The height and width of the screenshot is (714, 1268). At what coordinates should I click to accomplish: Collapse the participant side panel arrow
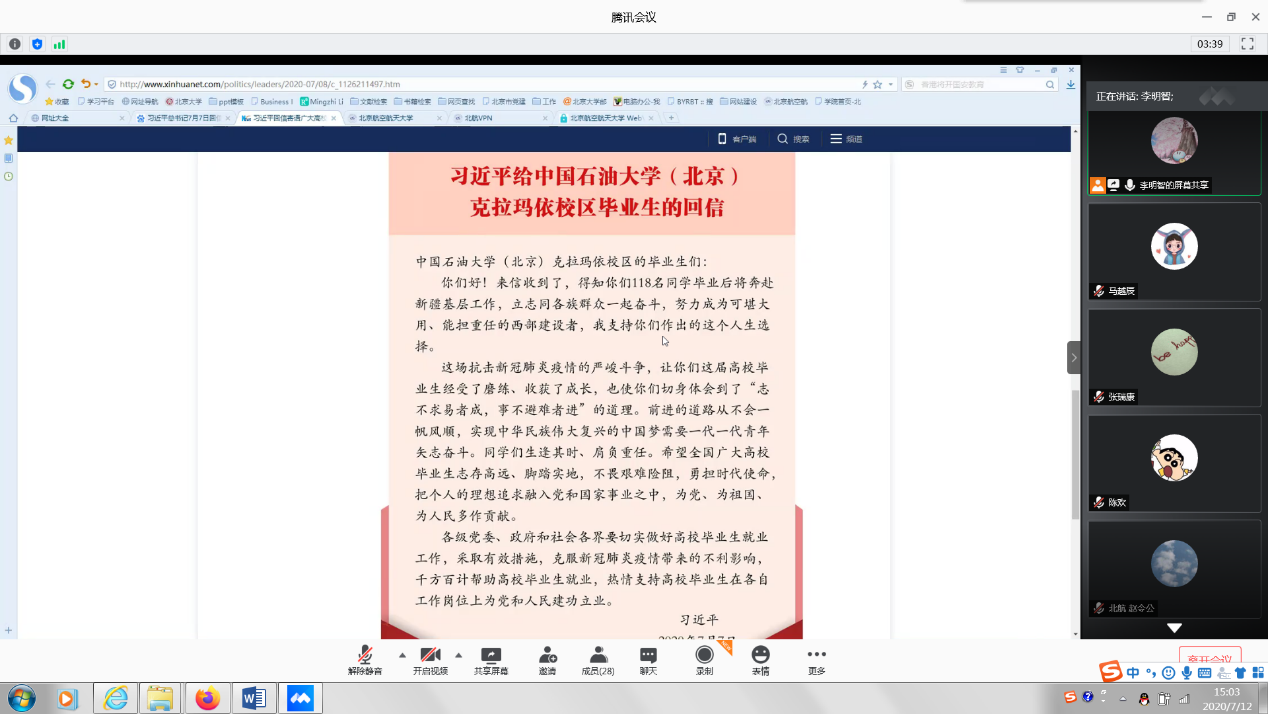point(1074,357)
